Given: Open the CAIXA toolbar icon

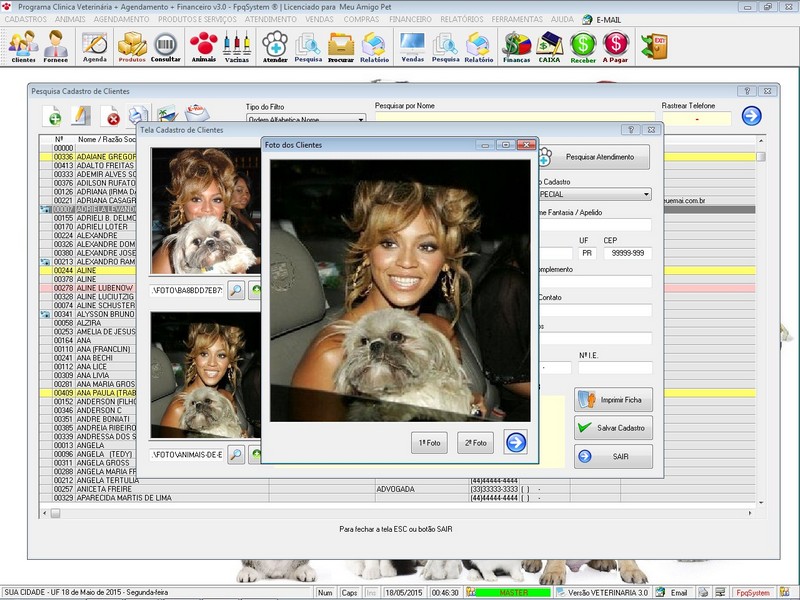Looking at the screenshot, I should (549, 46).
